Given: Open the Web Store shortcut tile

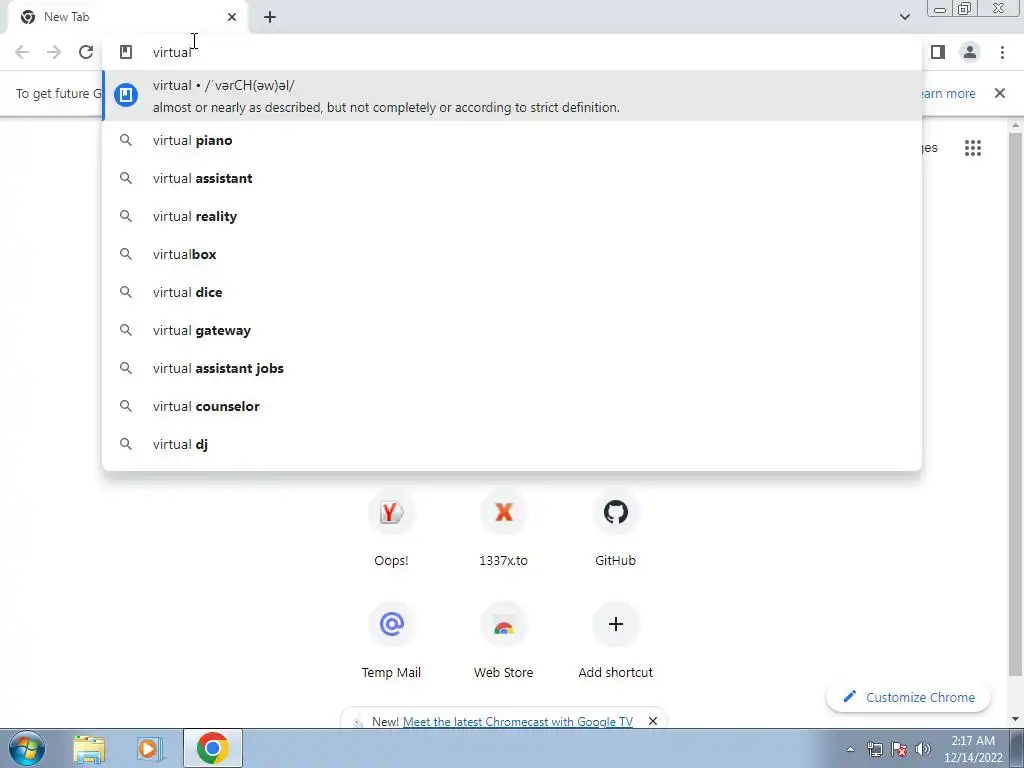Looking at the screenshot, I should [504, 641].
